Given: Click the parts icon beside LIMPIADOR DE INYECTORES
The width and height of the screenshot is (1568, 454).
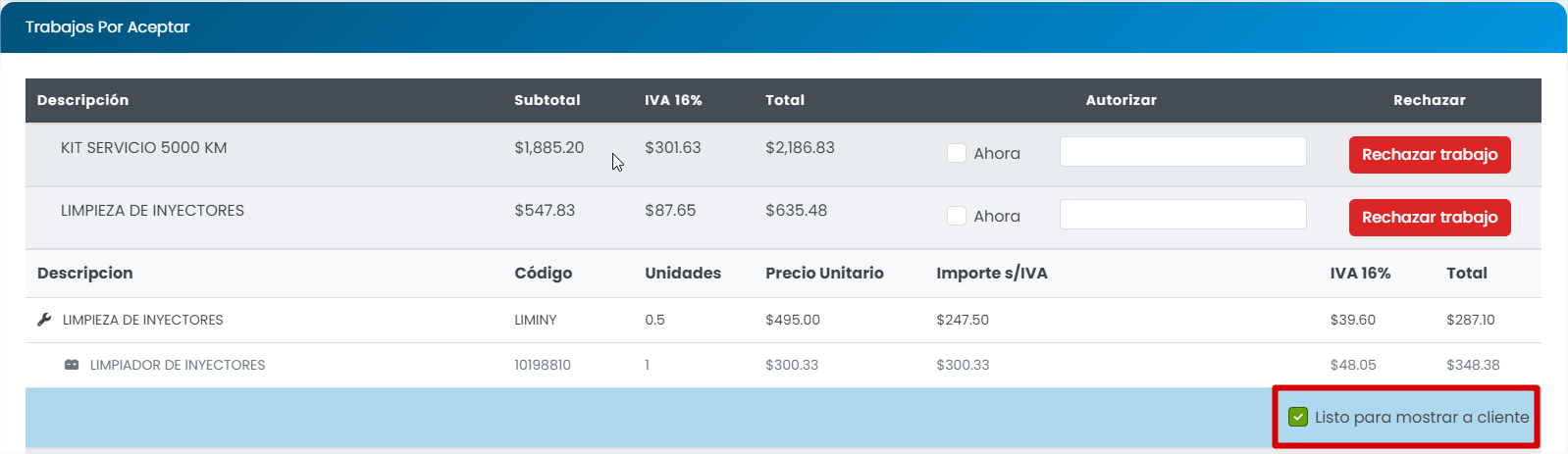Looking at the screenshot, I should 72,365.
